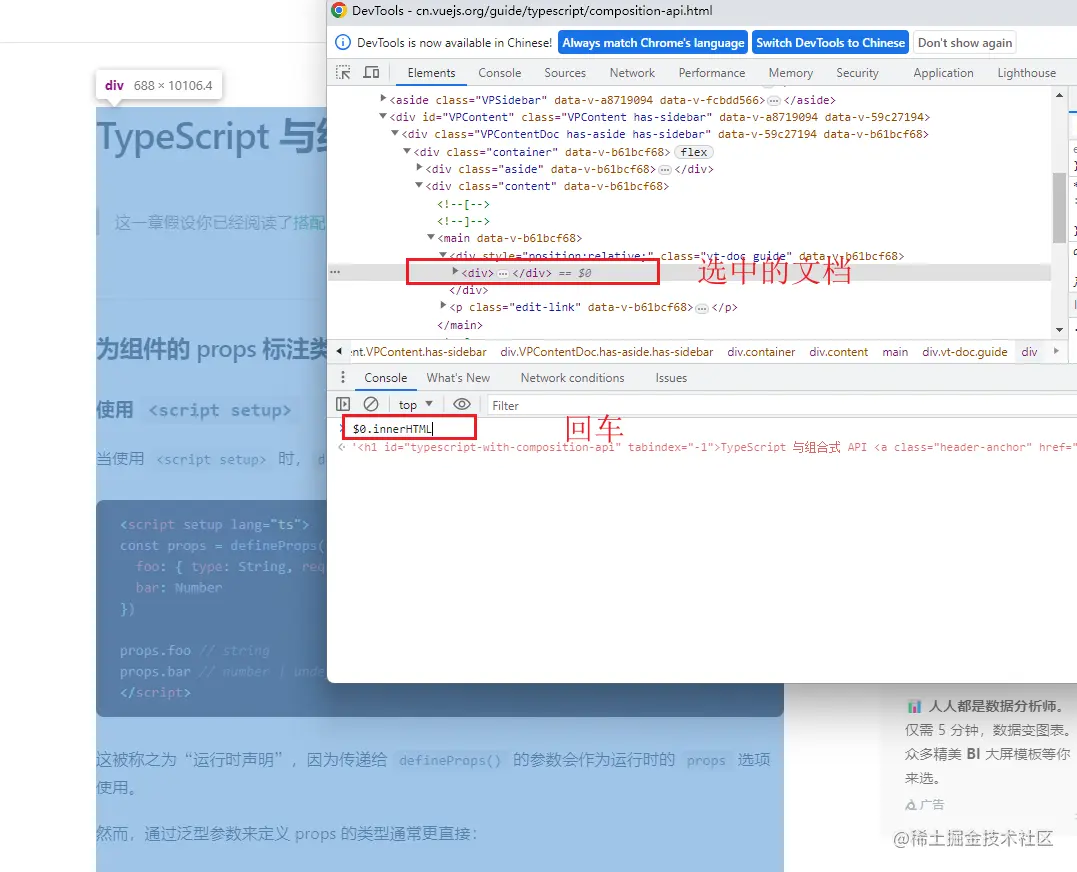Viewport: 1077px width, 872px height.
Task: Click Switch DevTools to Chinese button
Action: tap(830, 43)
